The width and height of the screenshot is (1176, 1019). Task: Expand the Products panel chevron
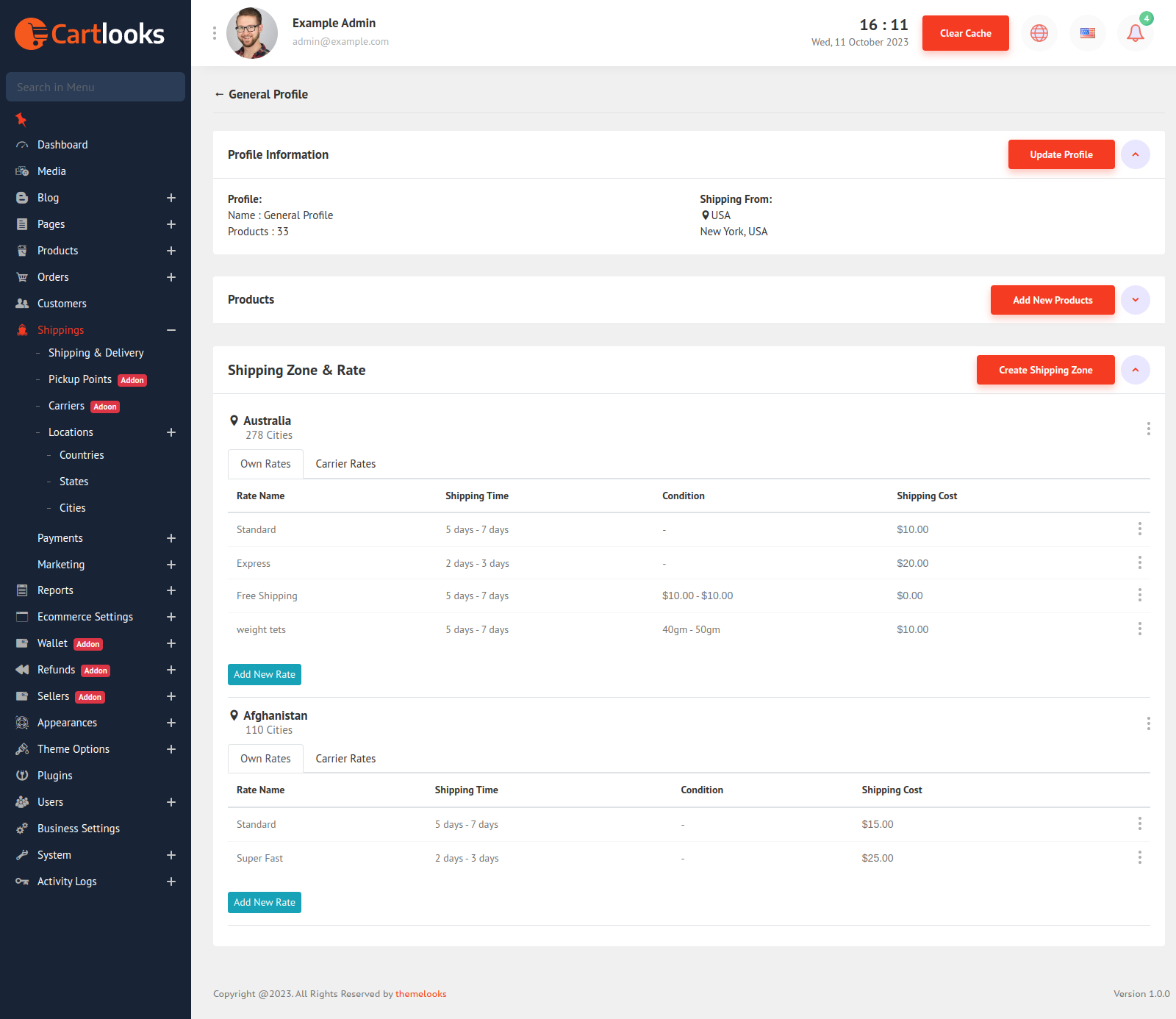[1136, 299]
